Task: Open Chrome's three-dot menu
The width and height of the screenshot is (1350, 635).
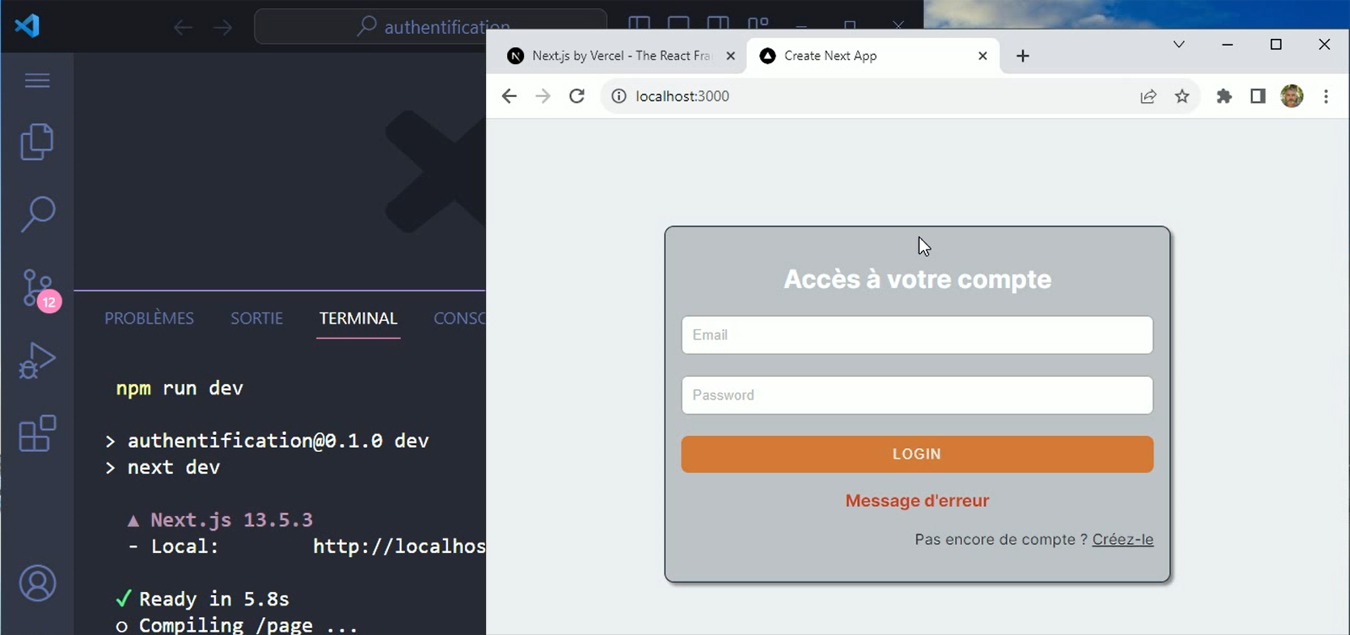Action: (1326, 96)
